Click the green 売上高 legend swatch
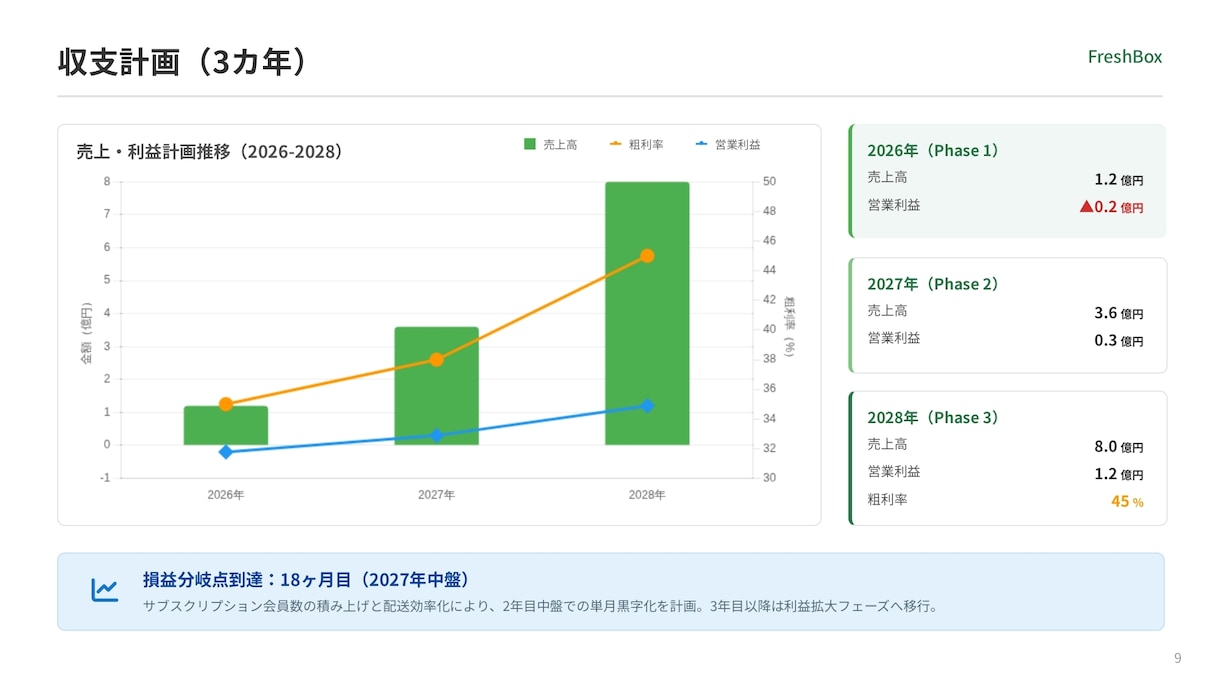The height and width of the screenshot is (686, 1220). 530,144
